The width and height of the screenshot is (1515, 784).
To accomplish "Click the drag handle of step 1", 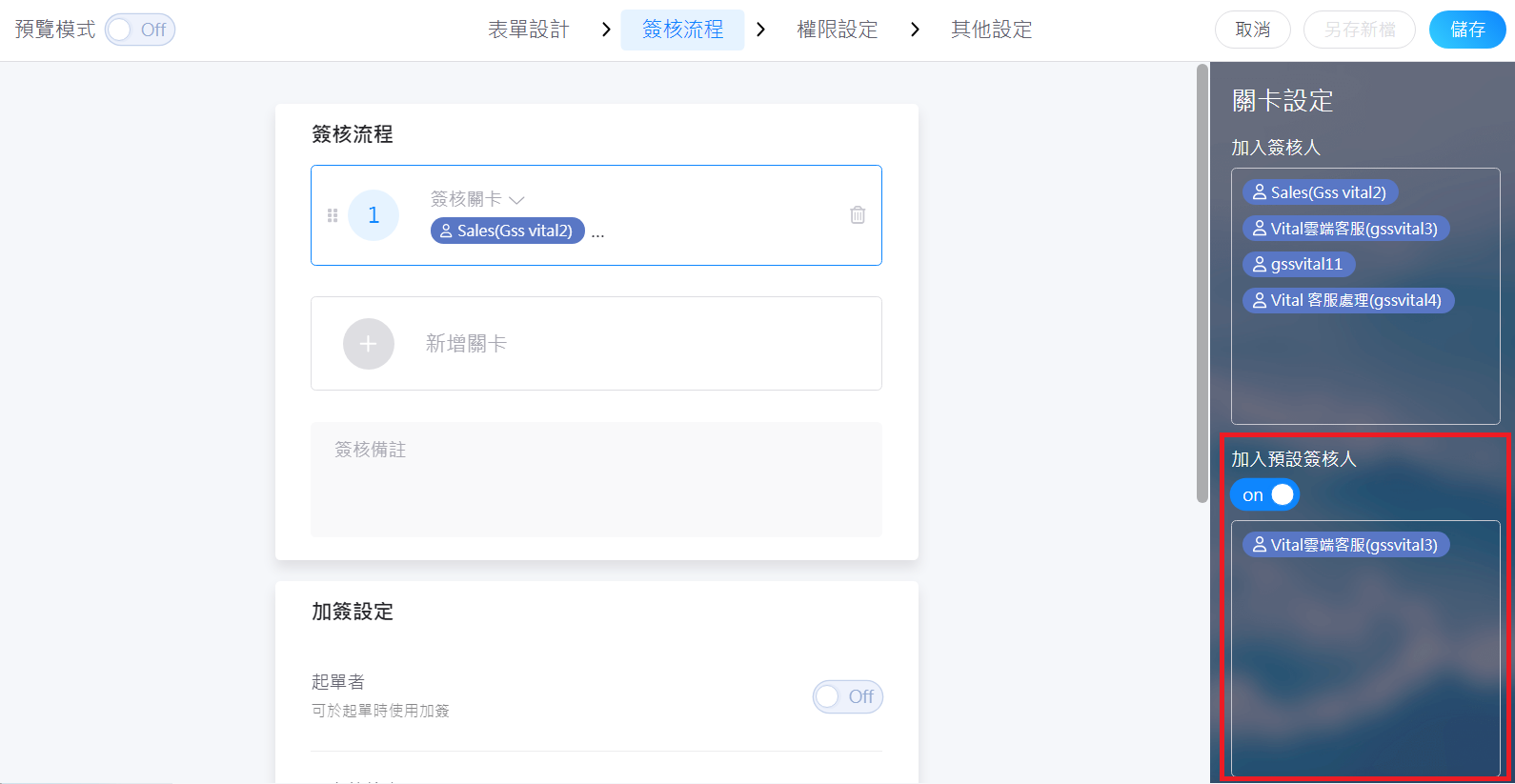I will click(x=333, y=215).
